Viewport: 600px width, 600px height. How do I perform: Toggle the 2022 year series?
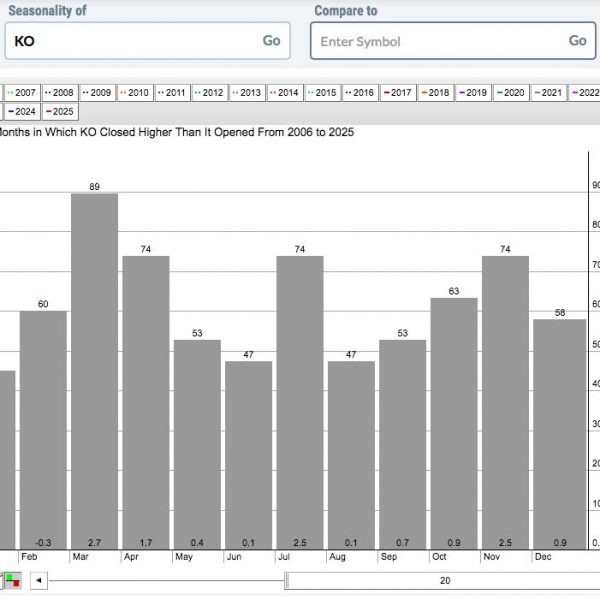pyautogui.click(x=584, y=93)
